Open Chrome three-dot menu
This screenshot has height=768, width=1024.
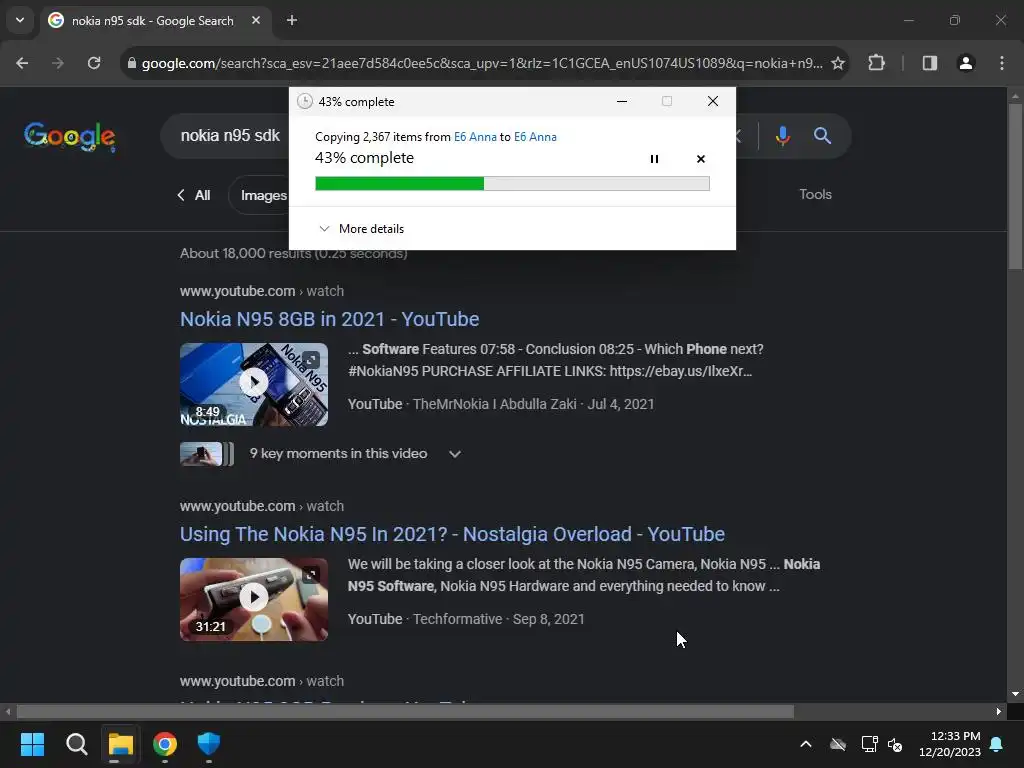[x=1002, y=63]
